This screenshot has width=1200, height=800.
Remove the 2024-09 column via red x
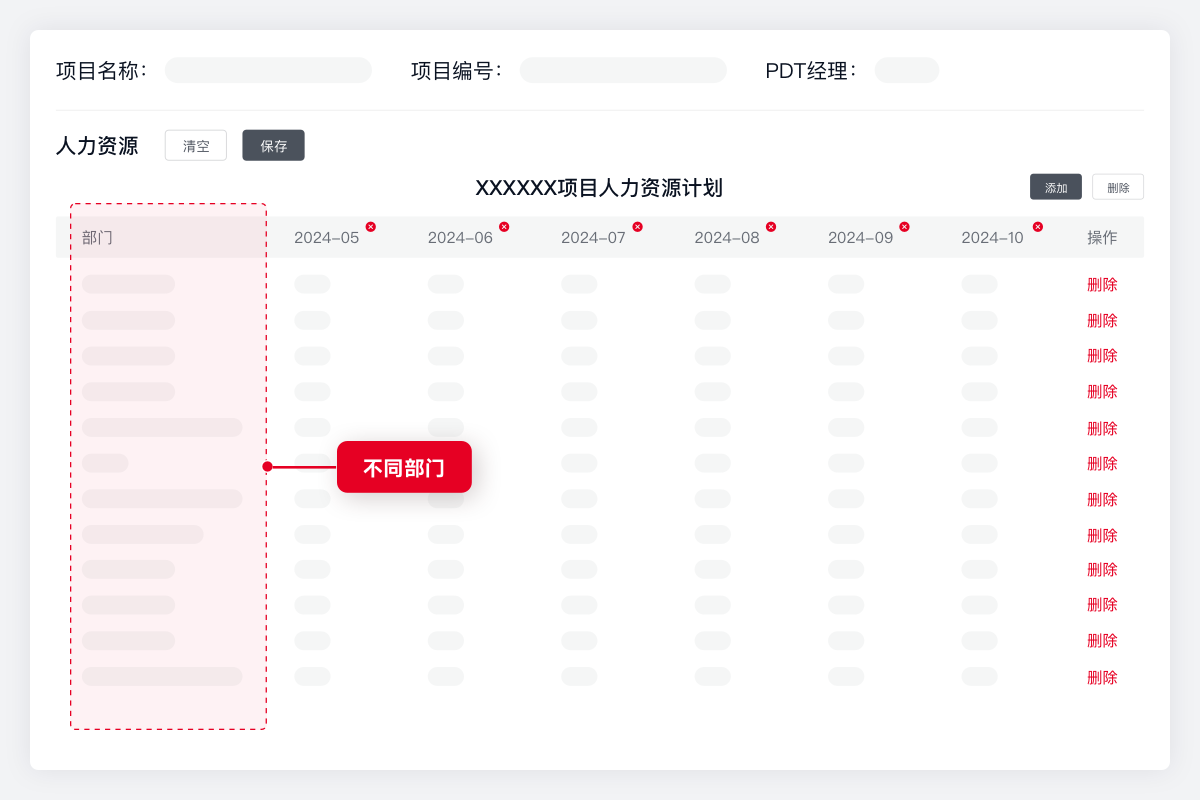point(905,227)
